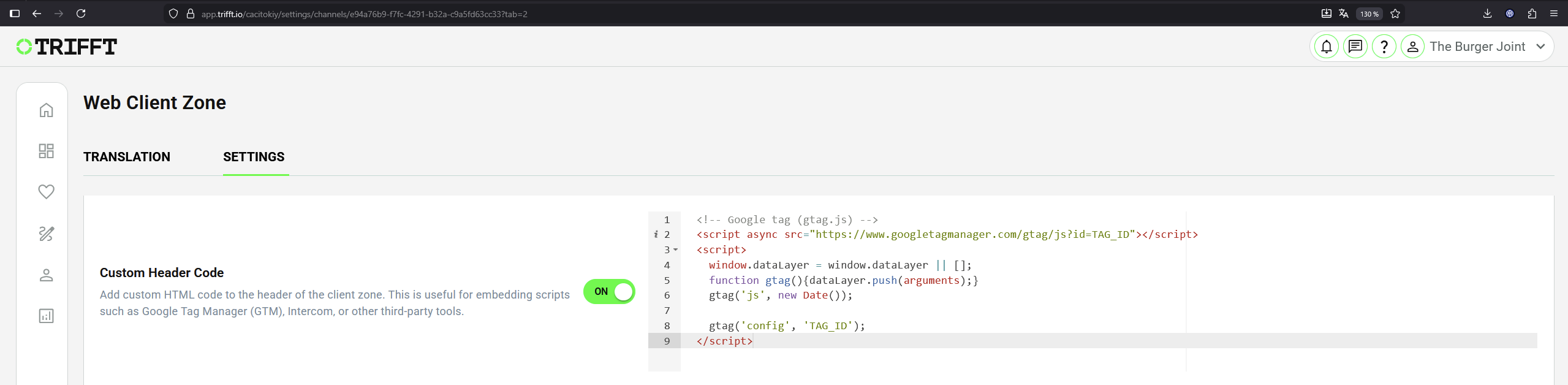Click the "gtag('config', 'TAG_ID');" code line
This screenshot has width=1568, height=385.
click(x=787, y=326)
